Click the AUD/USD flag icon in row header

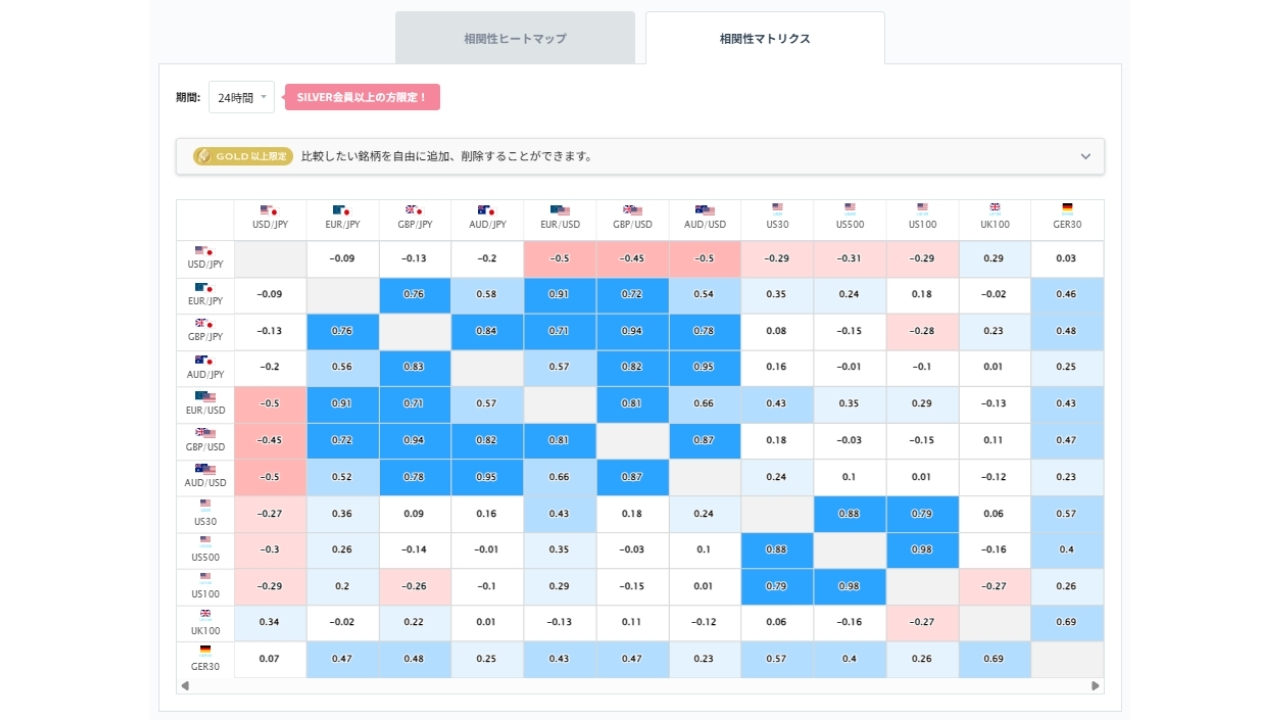click(205, 469)
